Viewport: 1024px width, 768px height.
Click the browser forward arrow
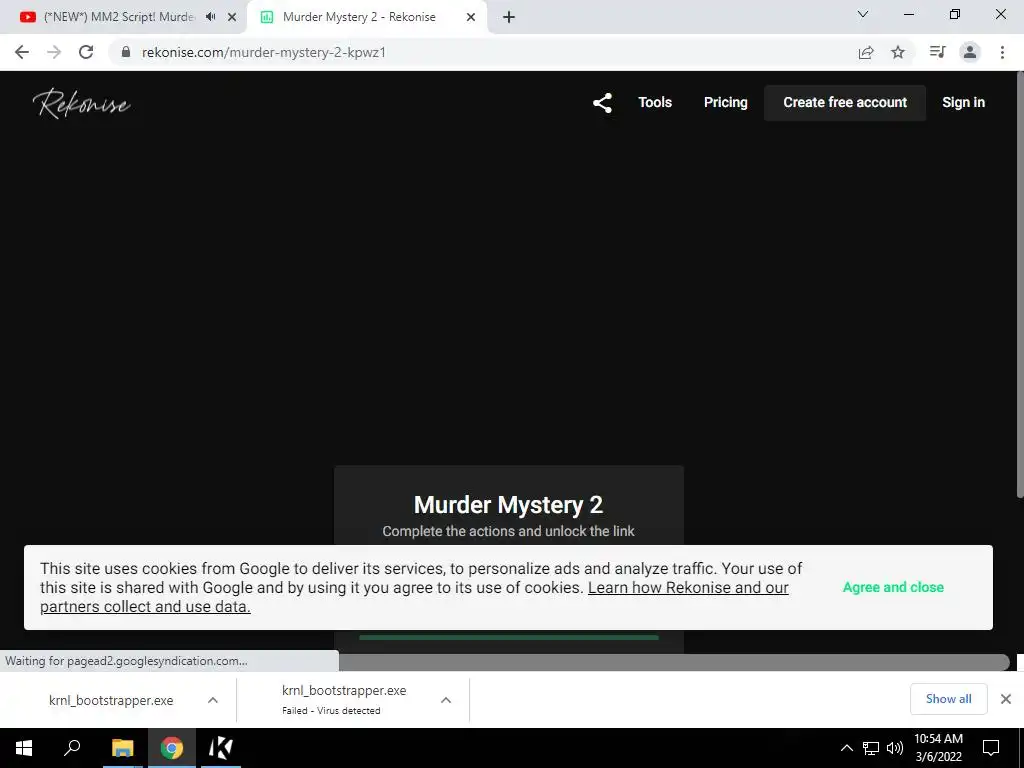coord(54,52)
